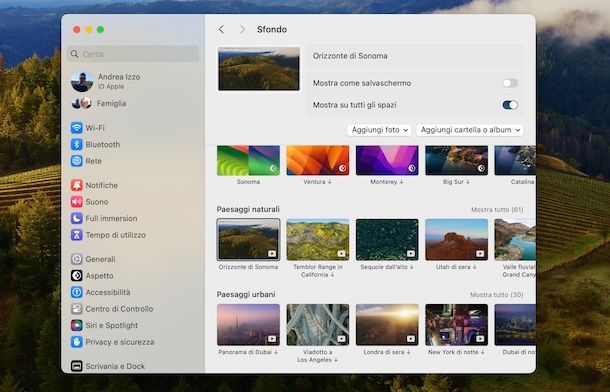
Task: Click the Andrea Izzo profile avatar
Action: [82, 81]
